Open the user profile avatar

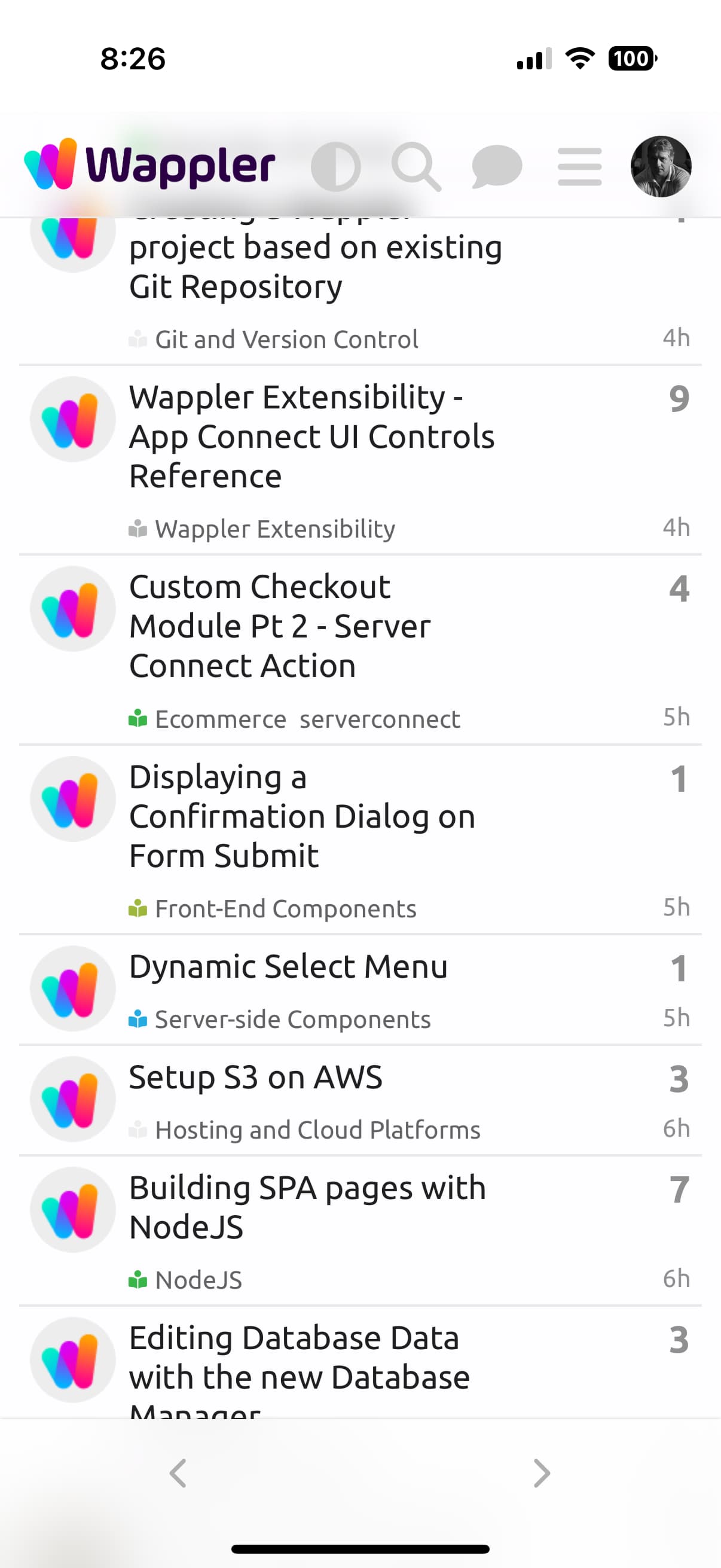click(661, 167)
